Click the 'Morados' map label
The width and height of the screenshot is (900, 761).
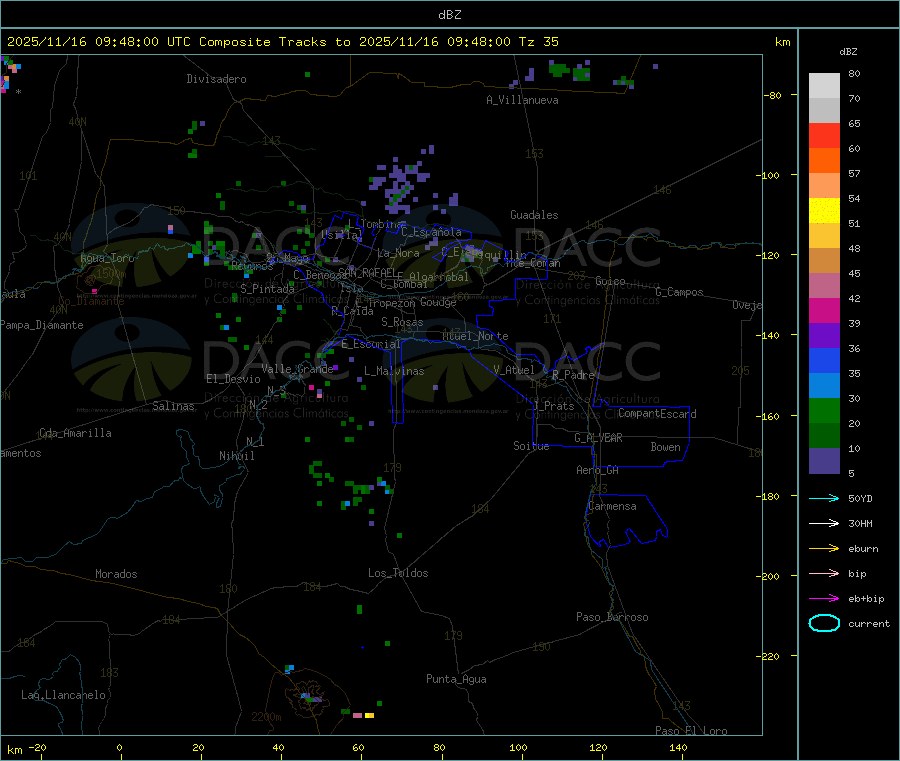click(x=116, y=574)
